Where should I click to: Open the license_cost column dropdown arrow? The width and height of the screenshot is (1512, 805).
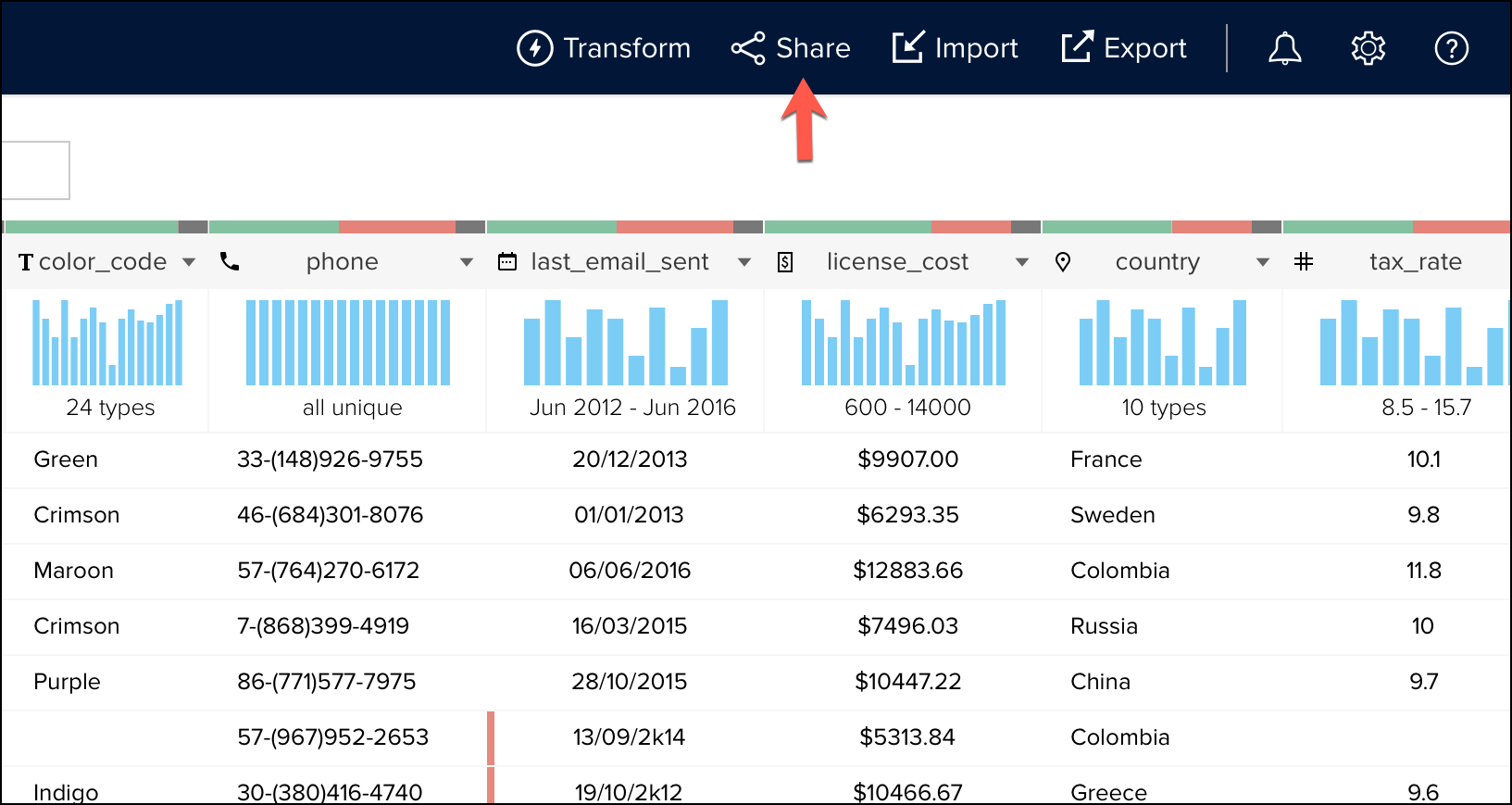click(1022, 262)
